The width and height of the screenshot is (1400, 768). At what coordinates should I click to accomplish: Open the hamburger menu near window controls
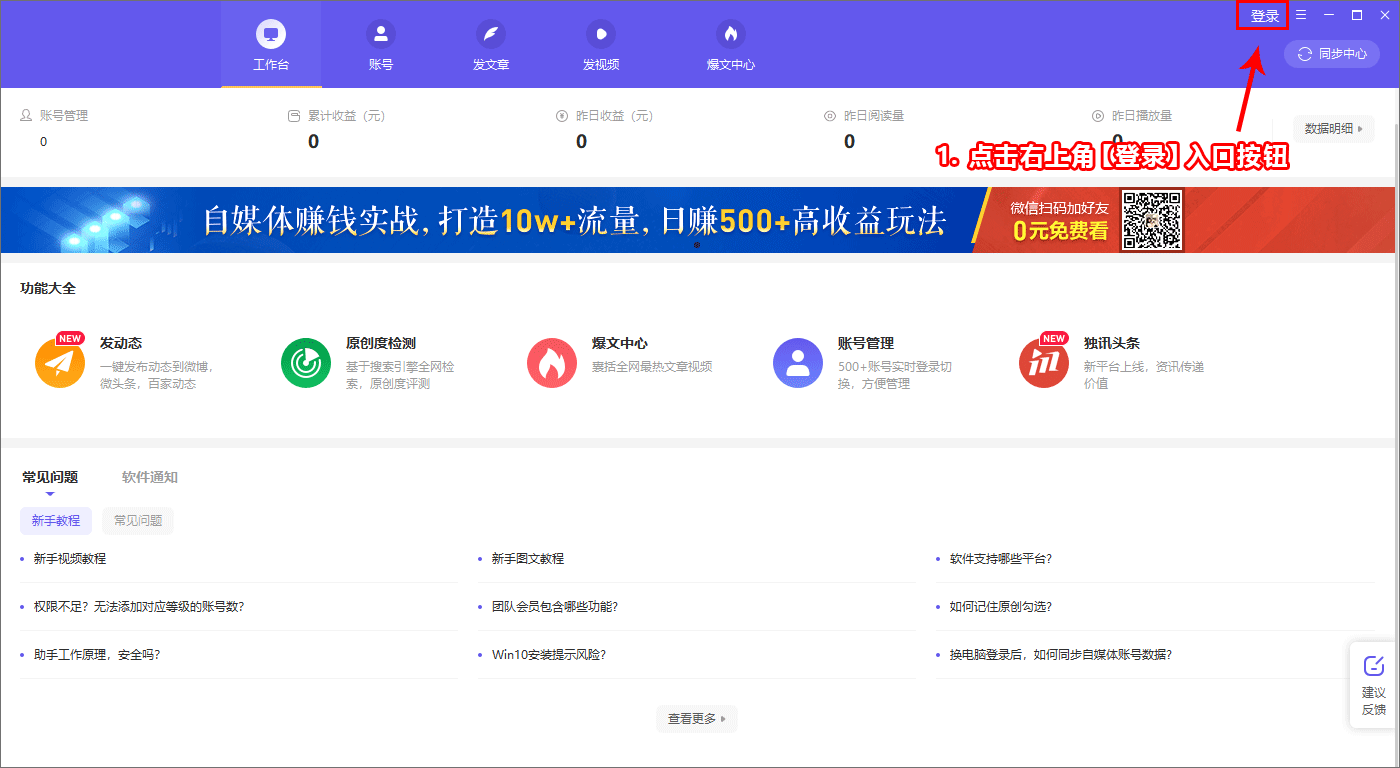point(1301,15)
